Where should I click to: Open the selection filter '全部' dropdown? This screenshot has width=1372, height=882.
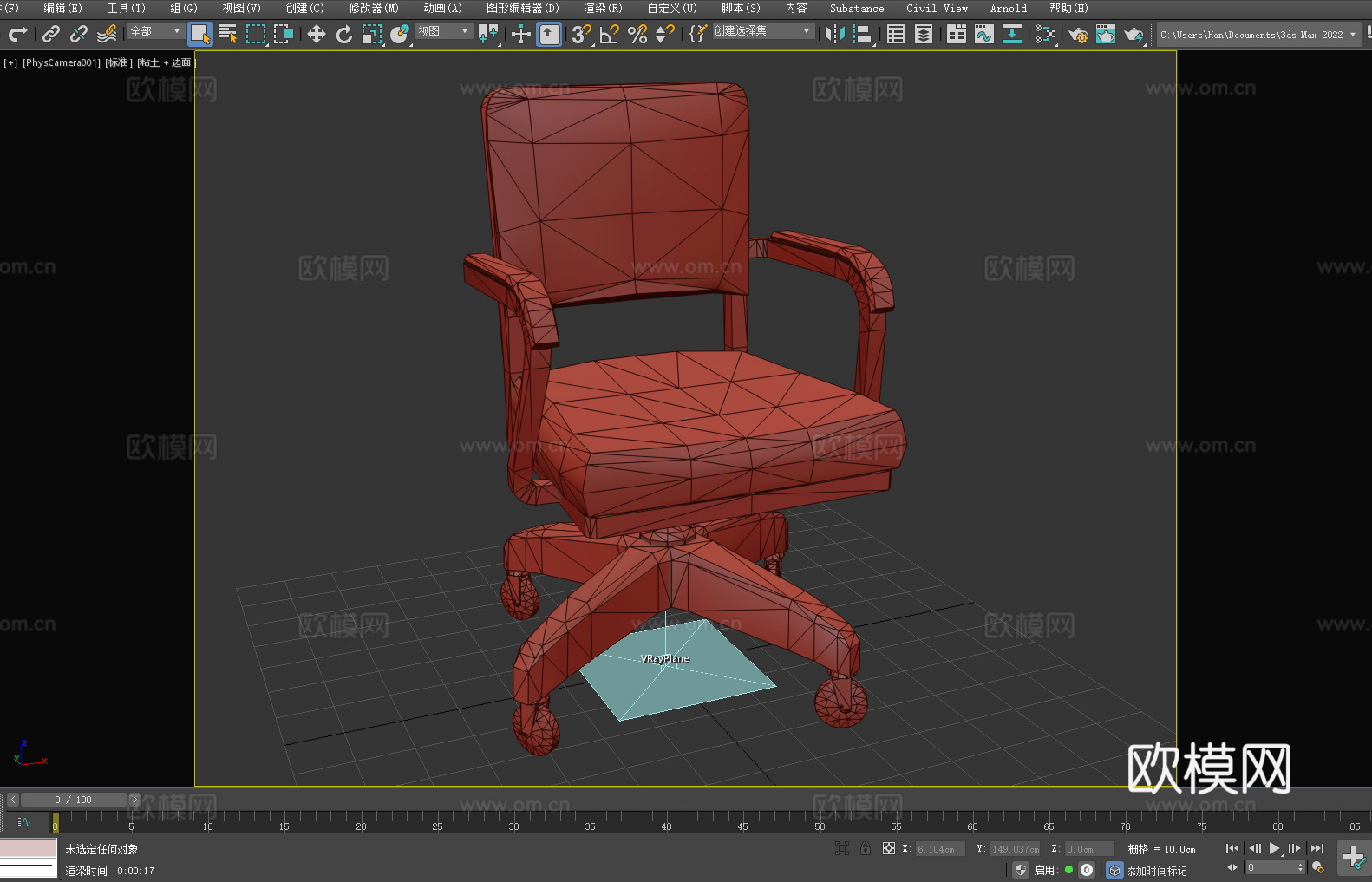(155, 31)
